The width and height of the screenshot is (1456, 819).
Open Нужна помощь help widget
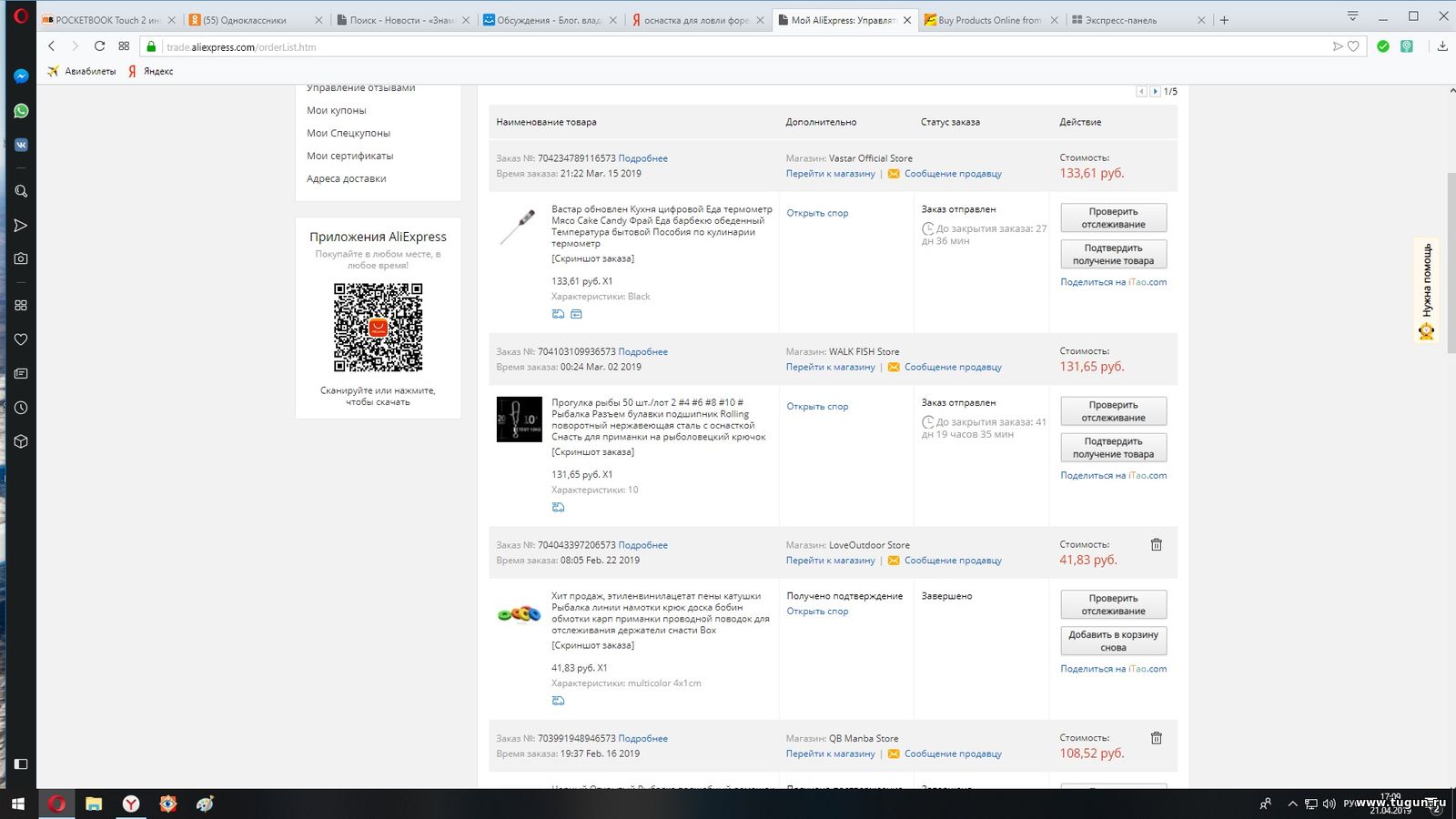[x=1427, y=290]
